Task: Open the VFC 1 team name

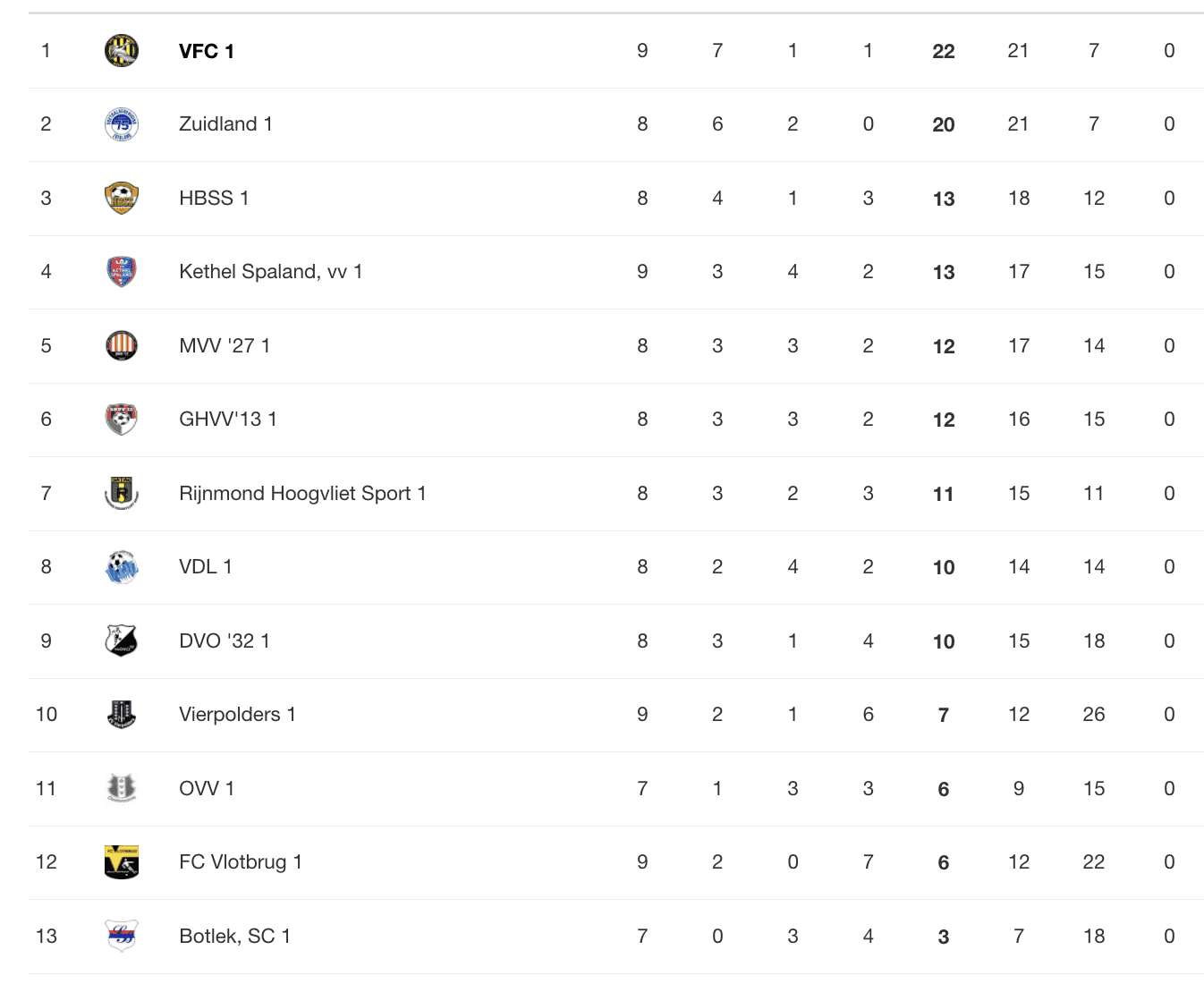Action: pos(207,51)
